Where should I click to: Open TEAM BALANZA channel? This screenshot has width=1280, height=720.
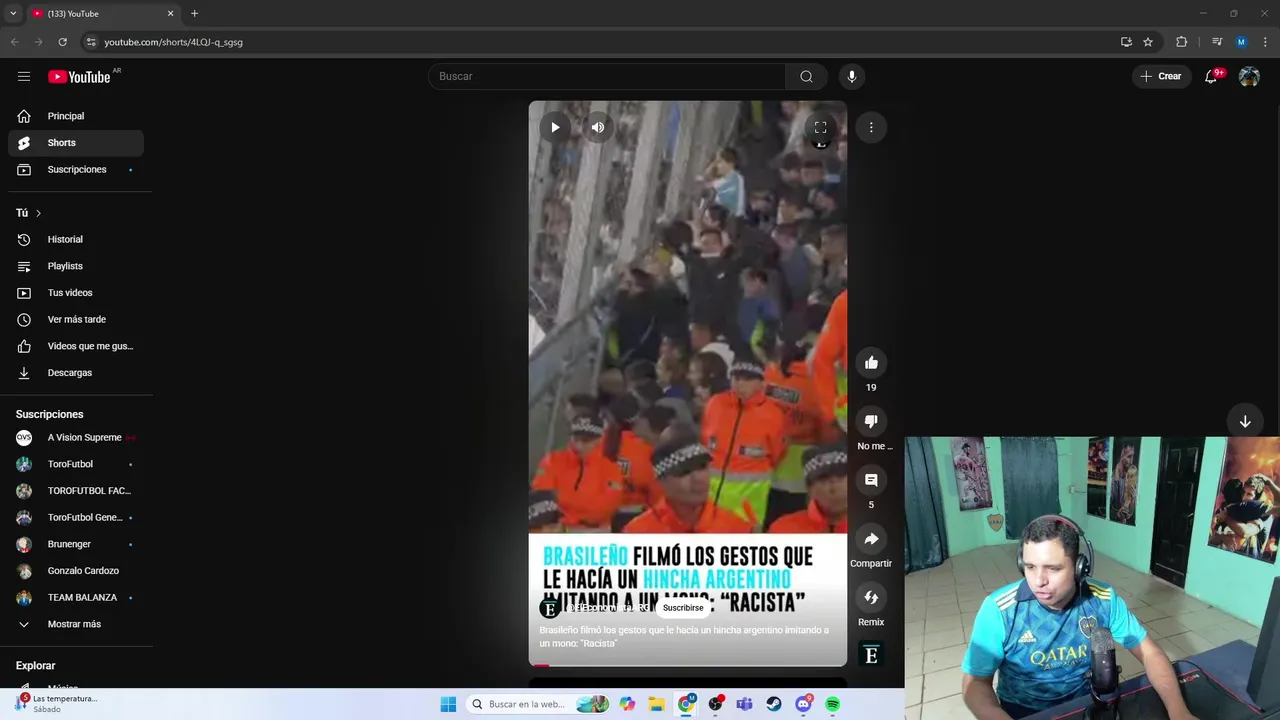76,597
